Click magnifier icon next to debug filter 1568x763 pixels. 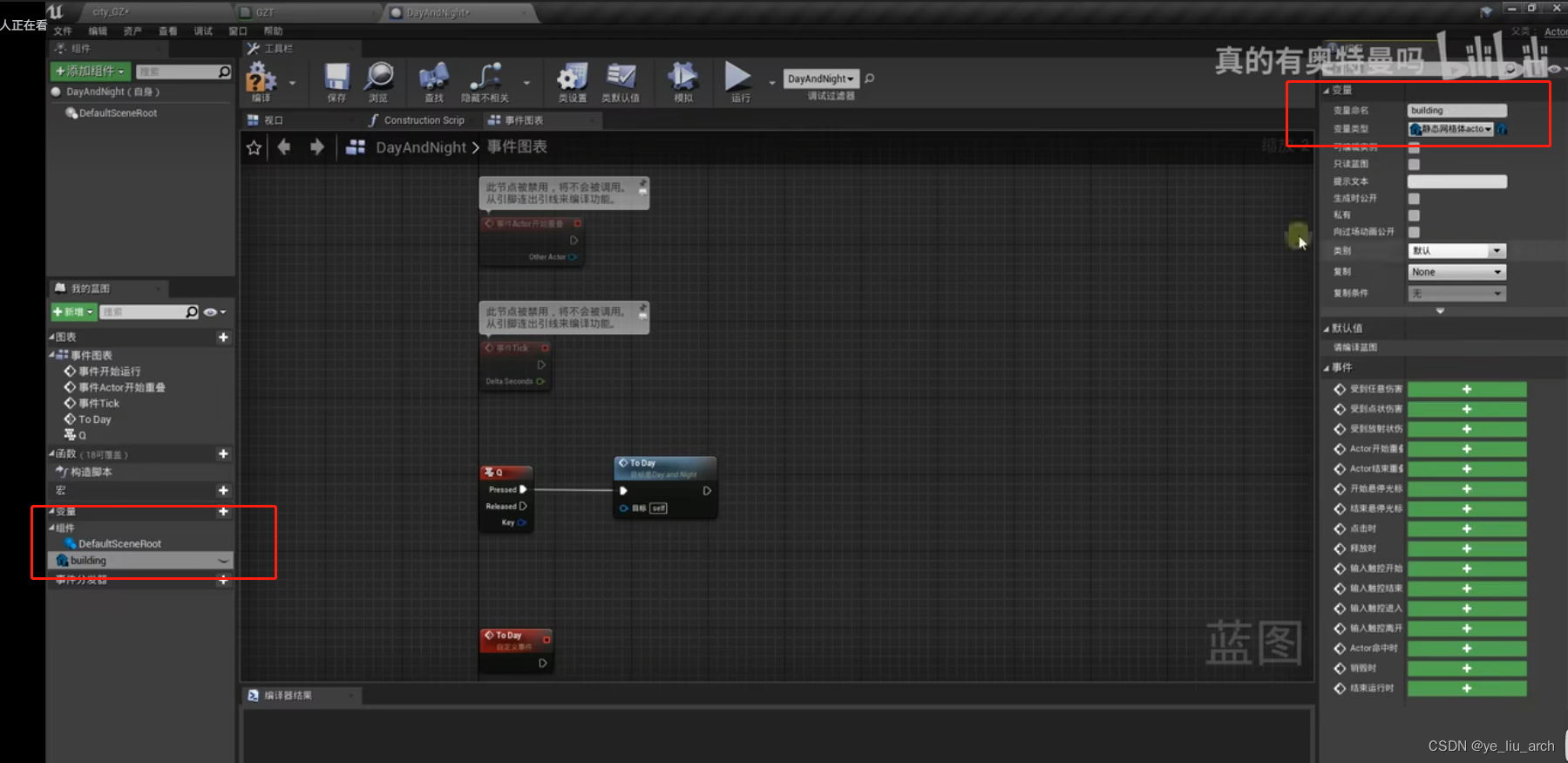(869, 78)
